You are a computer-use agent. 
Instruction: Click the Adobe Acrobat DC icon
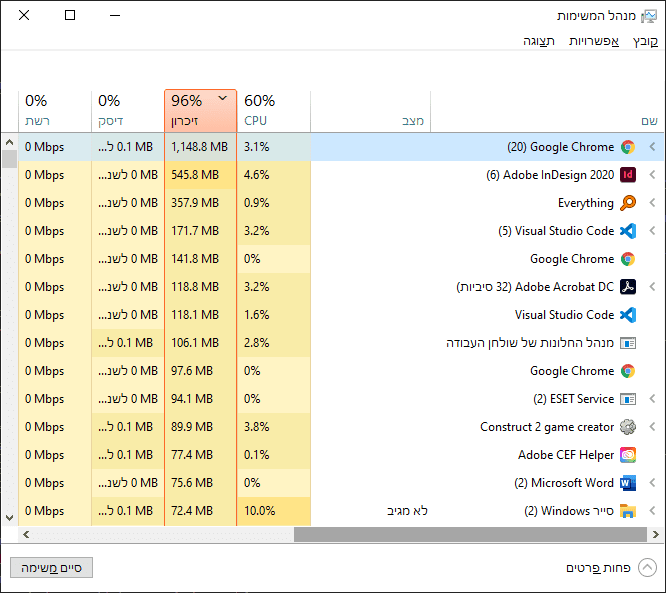point(628,287)
